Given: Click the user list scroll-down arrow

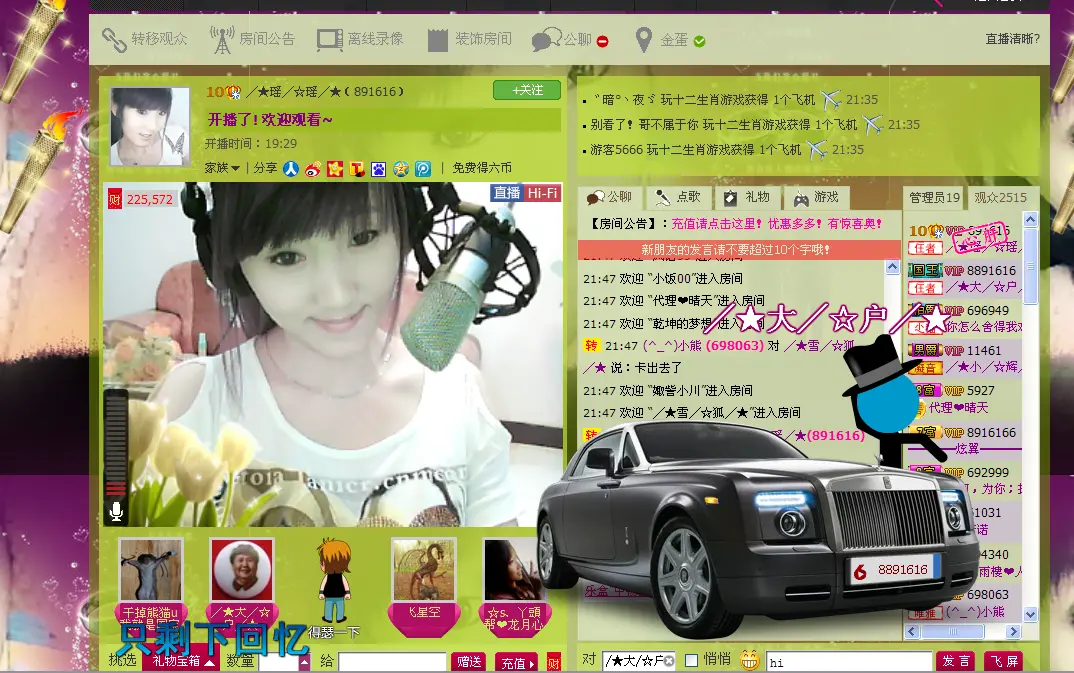Looking at the screenshot, I should pos(1030,614).
